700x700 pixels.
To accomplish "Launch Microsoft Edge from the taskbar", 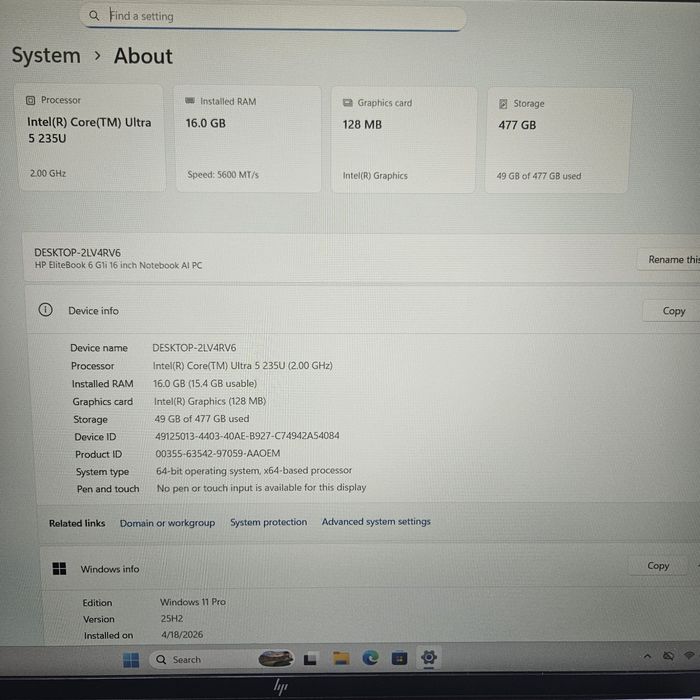I will click(370, 658).
